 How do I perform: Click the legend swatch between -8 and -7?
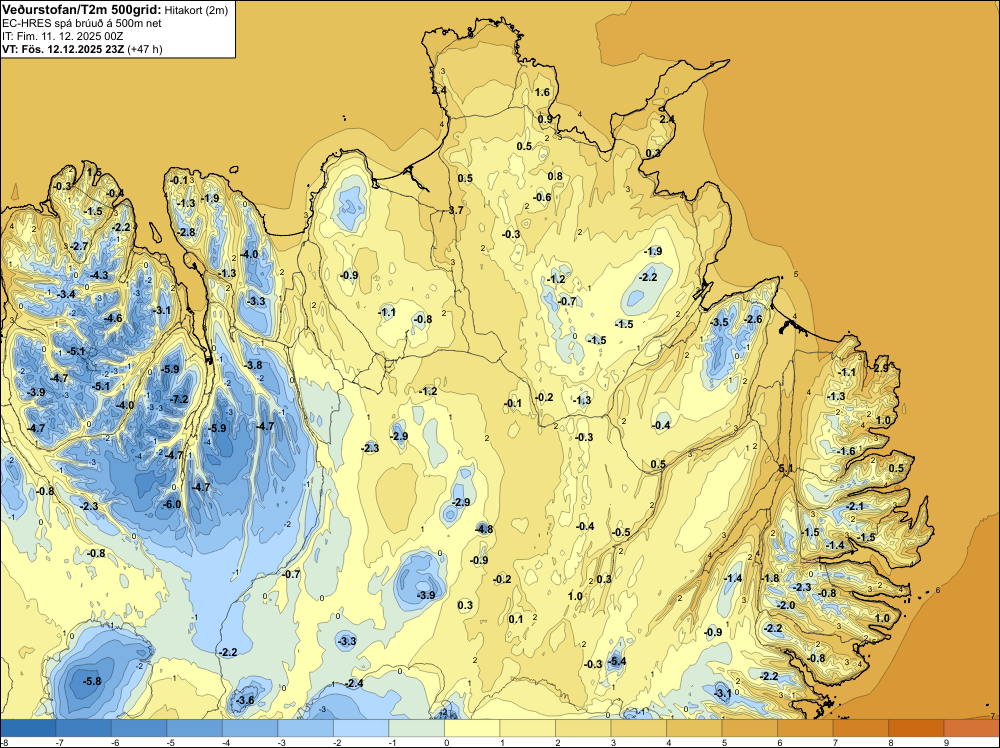tap(28, 728)
